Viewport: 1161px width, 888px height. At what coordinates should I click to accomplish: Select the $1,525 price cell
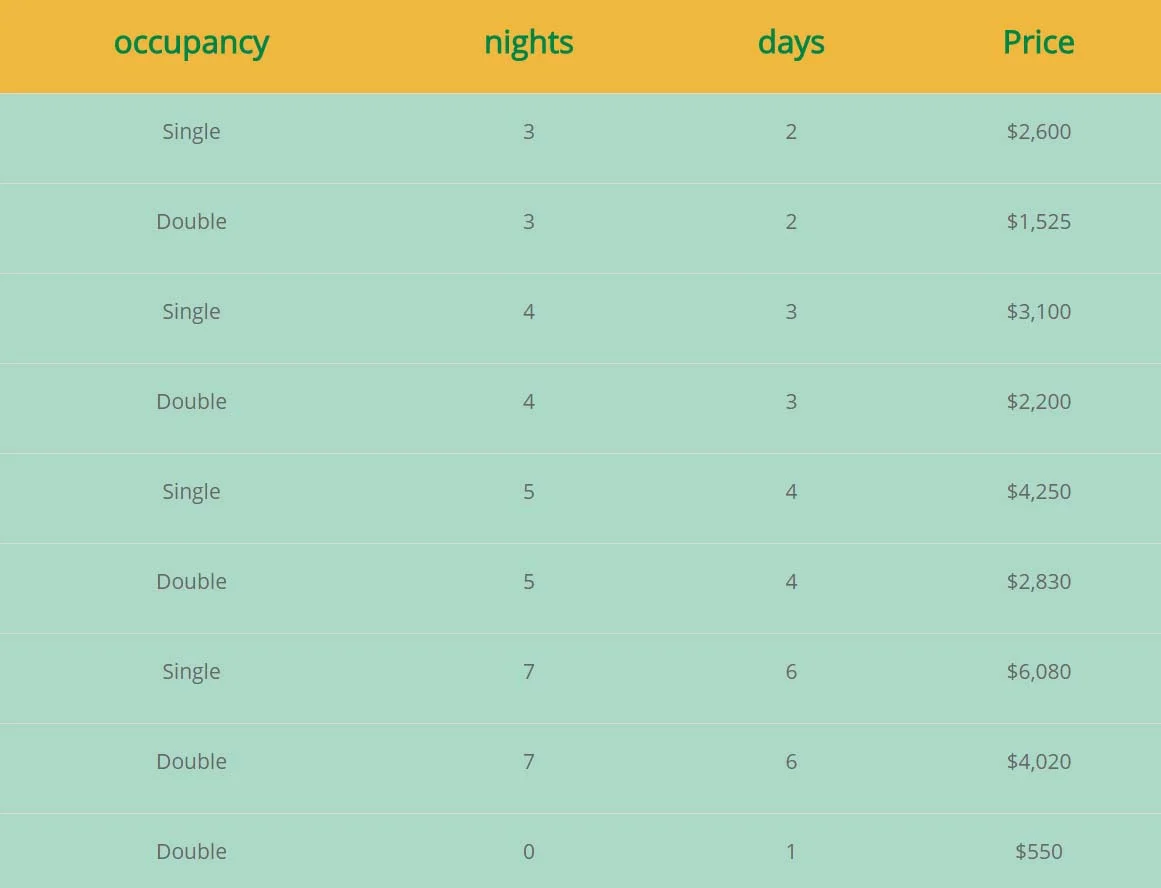coord(1038,221)
